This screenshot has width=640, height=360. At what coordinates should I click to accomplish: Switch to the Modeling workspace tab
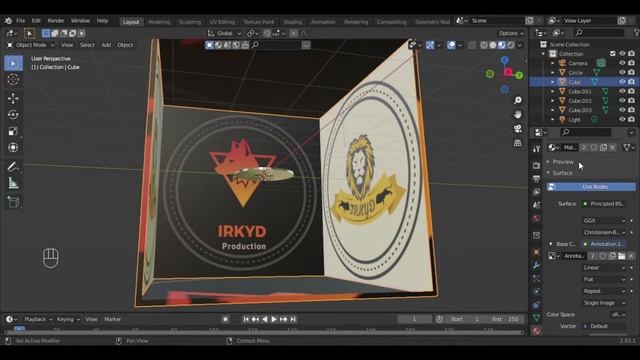click(x=159, y=22)
